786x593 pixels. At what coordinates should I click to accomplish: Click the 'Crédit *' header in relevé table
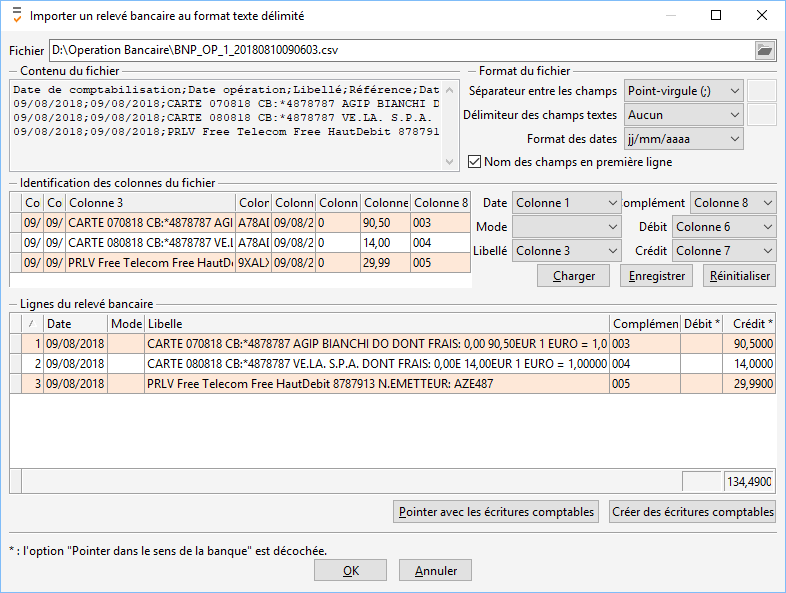pyautogui.click(x=748, y=324)
